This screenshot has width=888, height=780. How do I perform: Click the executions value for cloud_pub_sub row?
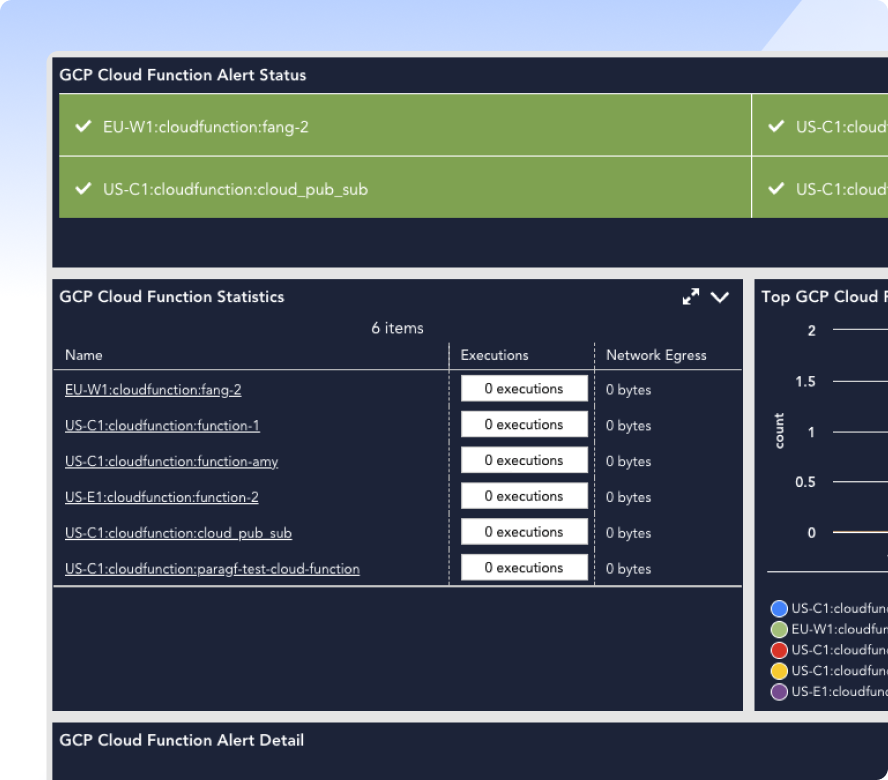(524, 532)
